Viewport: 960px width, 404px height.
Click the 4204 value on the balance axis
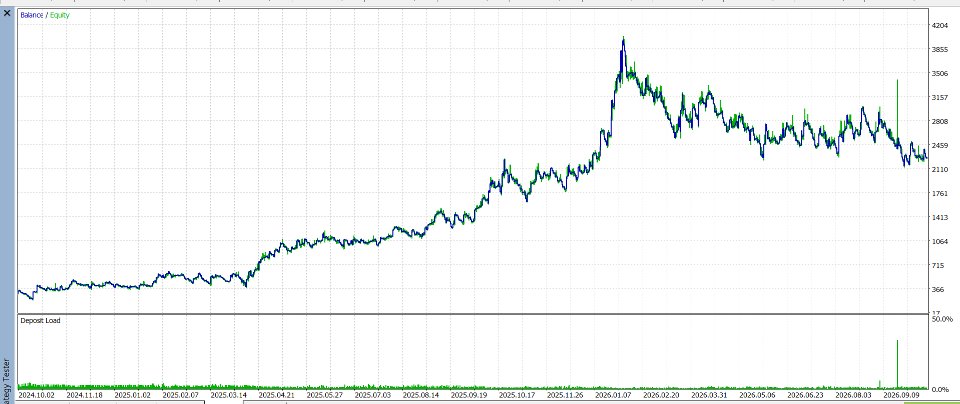(939, 25)
